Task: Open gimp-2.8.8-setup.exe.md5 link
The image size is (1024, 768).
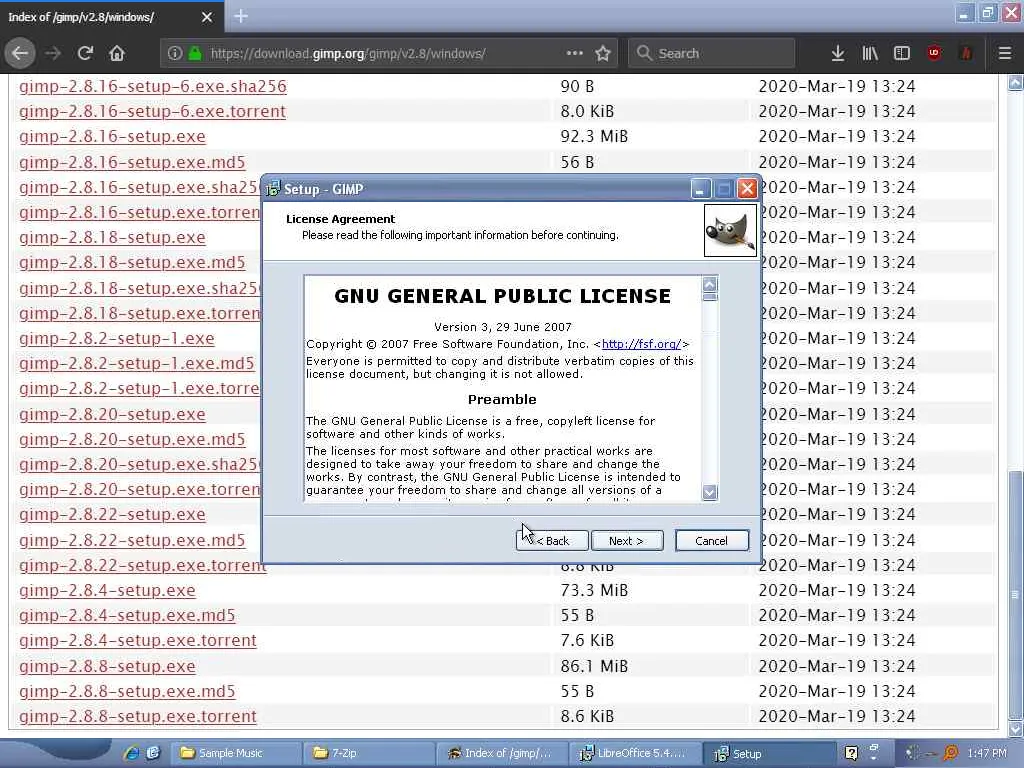Action: pyautogui.click(x=127, y=692)
